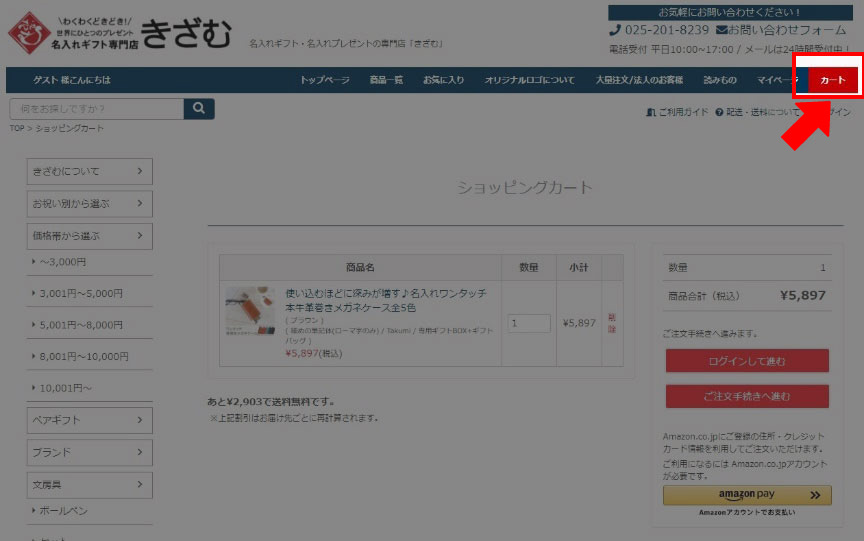Click the quantity input field in the cart

point(529,324)
